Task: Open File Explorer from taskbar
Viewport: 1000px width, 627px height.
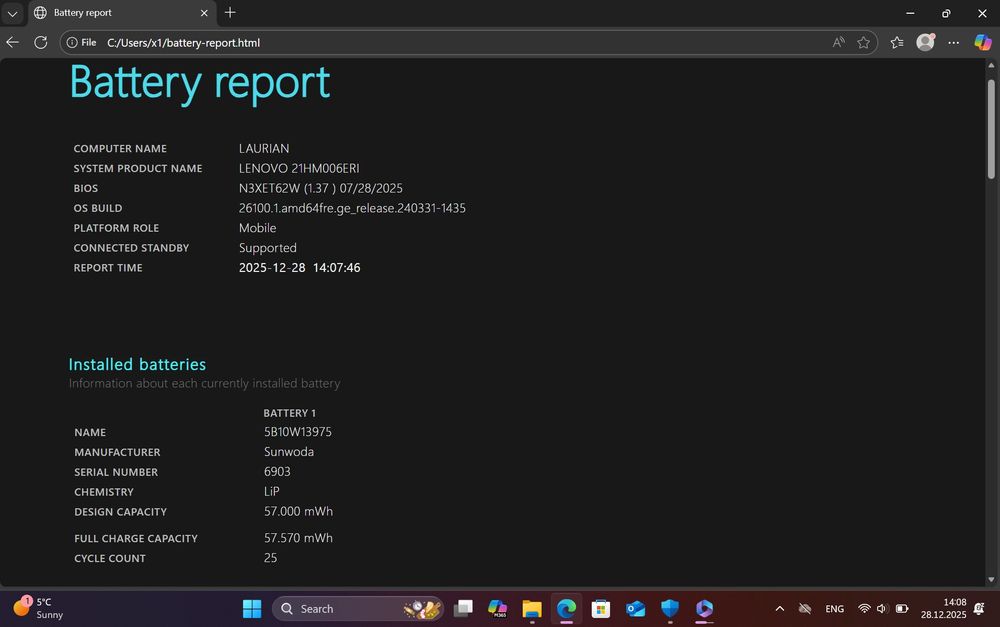Action: coord(532,609)
